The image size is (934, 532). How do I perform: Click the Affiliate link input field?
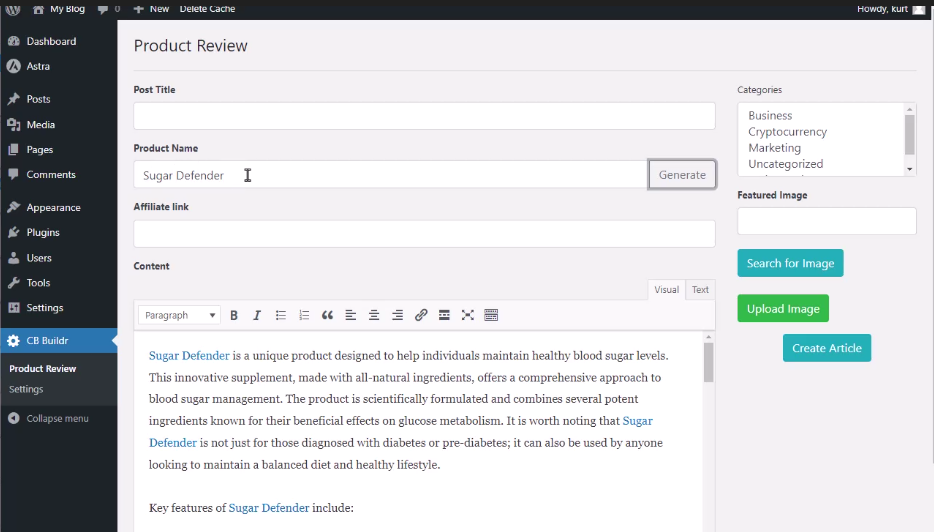[x=424, y=234]
